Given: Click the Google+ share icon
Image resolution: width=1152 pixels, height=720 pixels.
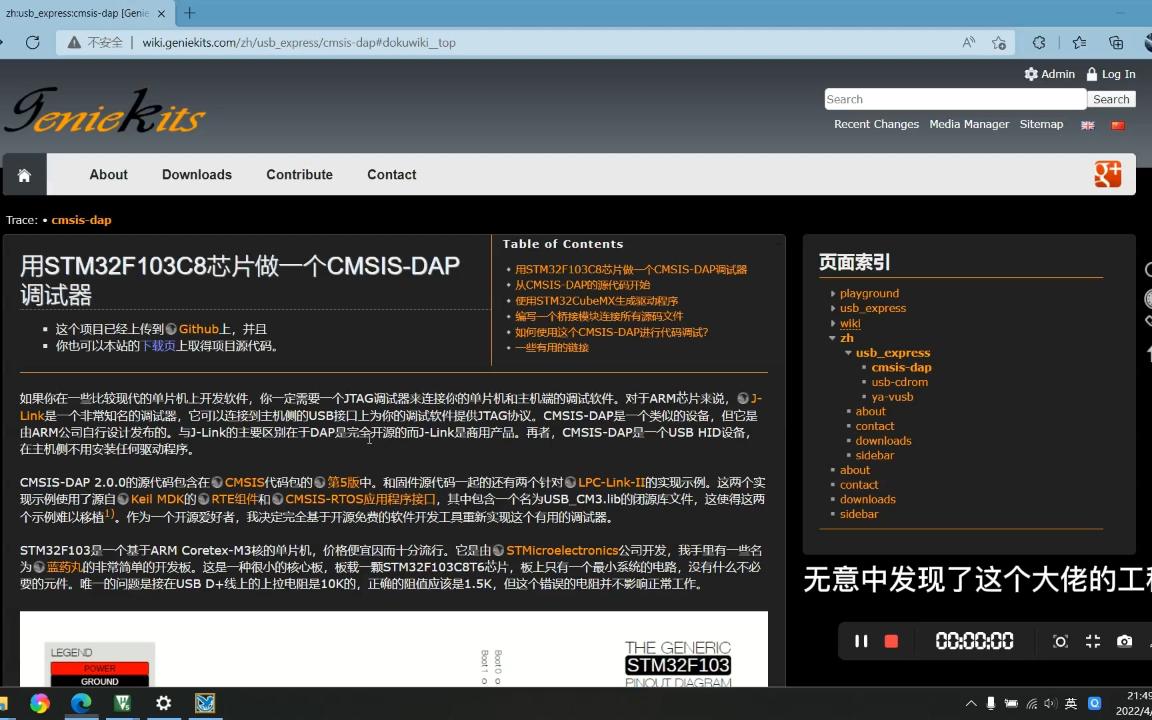Looking at the screenshot, I should coord(1107,174).
